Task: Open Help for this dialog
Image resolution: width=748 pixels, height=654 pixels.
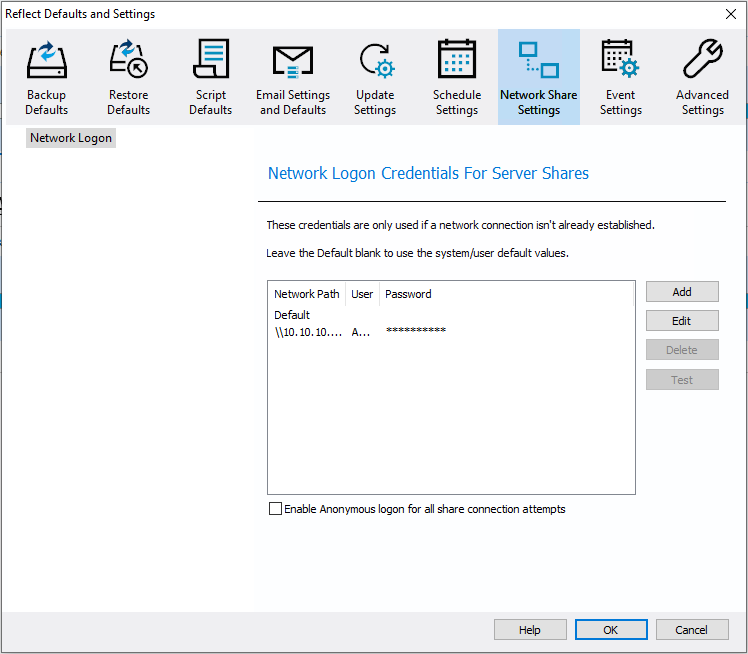Action: pos(530,630)
